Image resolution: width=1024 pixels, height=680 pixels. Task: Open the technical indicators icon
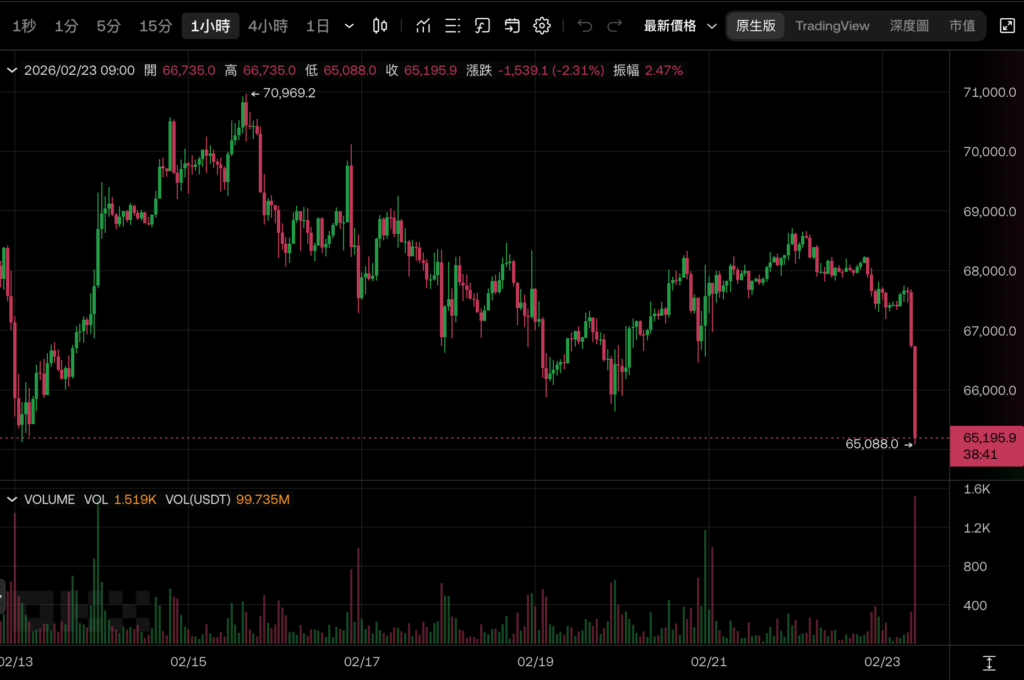(x=424, y=26)
